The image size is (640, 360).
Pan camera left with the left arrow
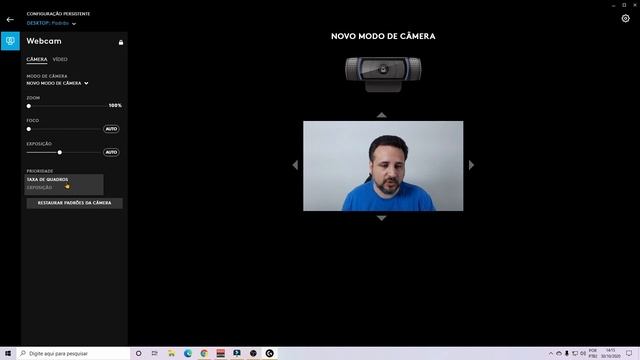tap(295, 165)
